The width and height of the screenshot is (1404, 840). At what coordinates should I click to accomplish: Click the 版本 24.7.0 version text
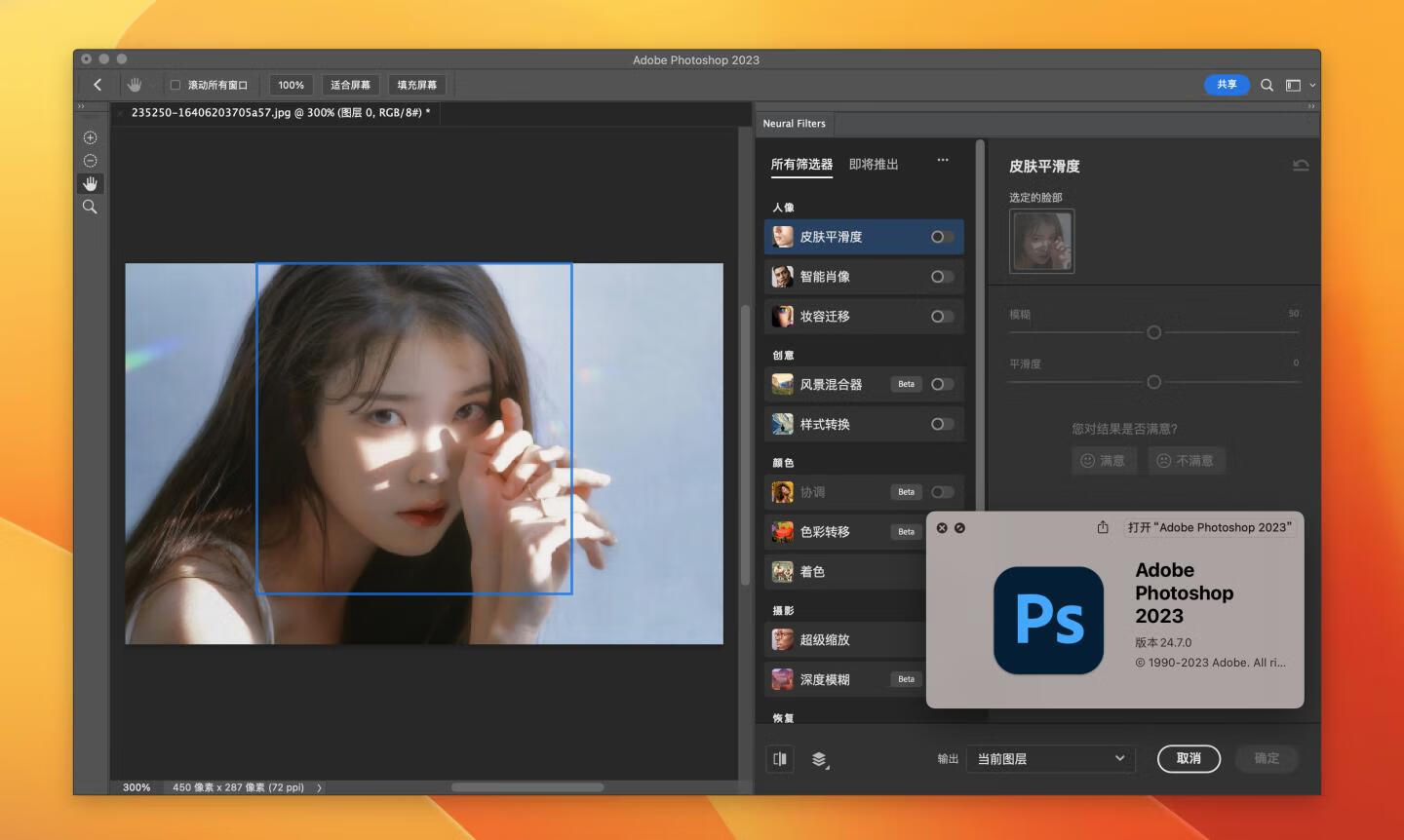click(1163, 643)
